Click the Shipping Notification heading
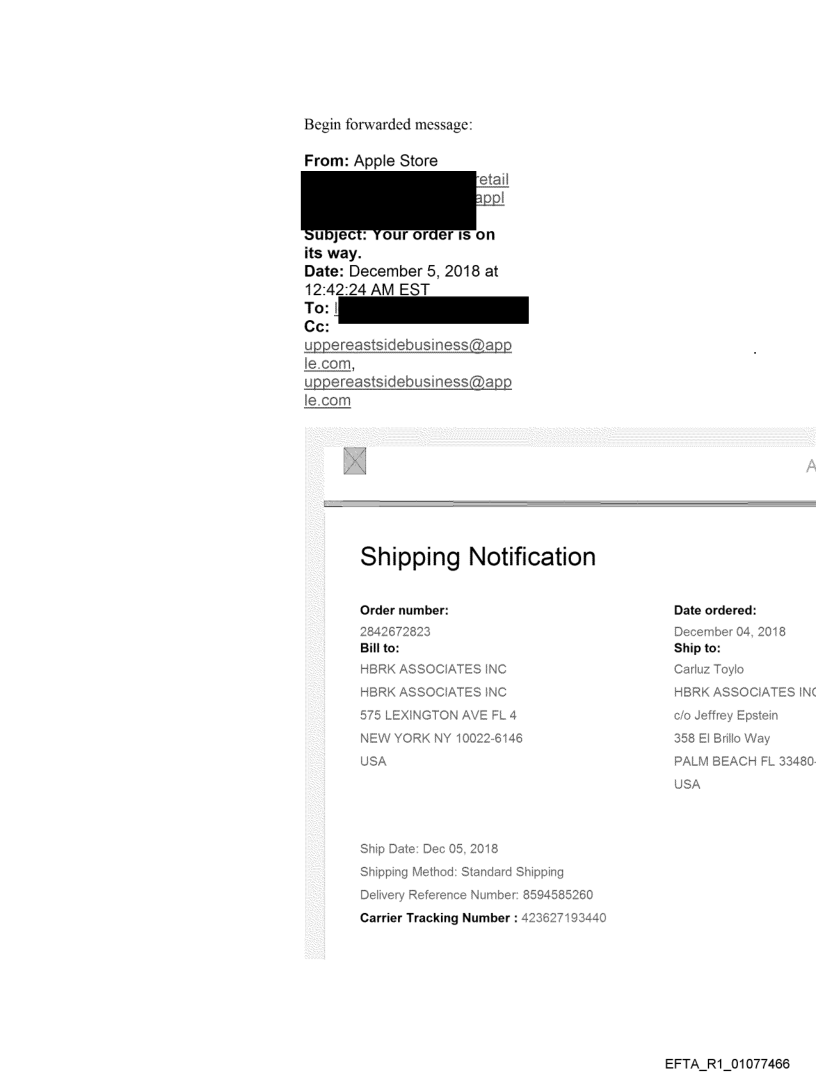Image resolution: width=816 pixels, height=1073 pixels. click(477, 557)
